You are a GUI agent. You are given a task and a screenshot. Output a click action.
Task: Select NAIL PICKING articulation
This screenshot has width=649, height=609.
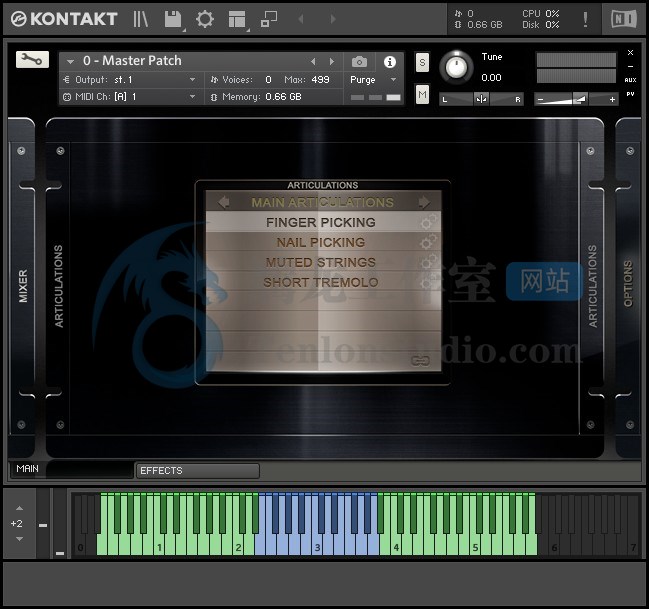pos(321,242)
